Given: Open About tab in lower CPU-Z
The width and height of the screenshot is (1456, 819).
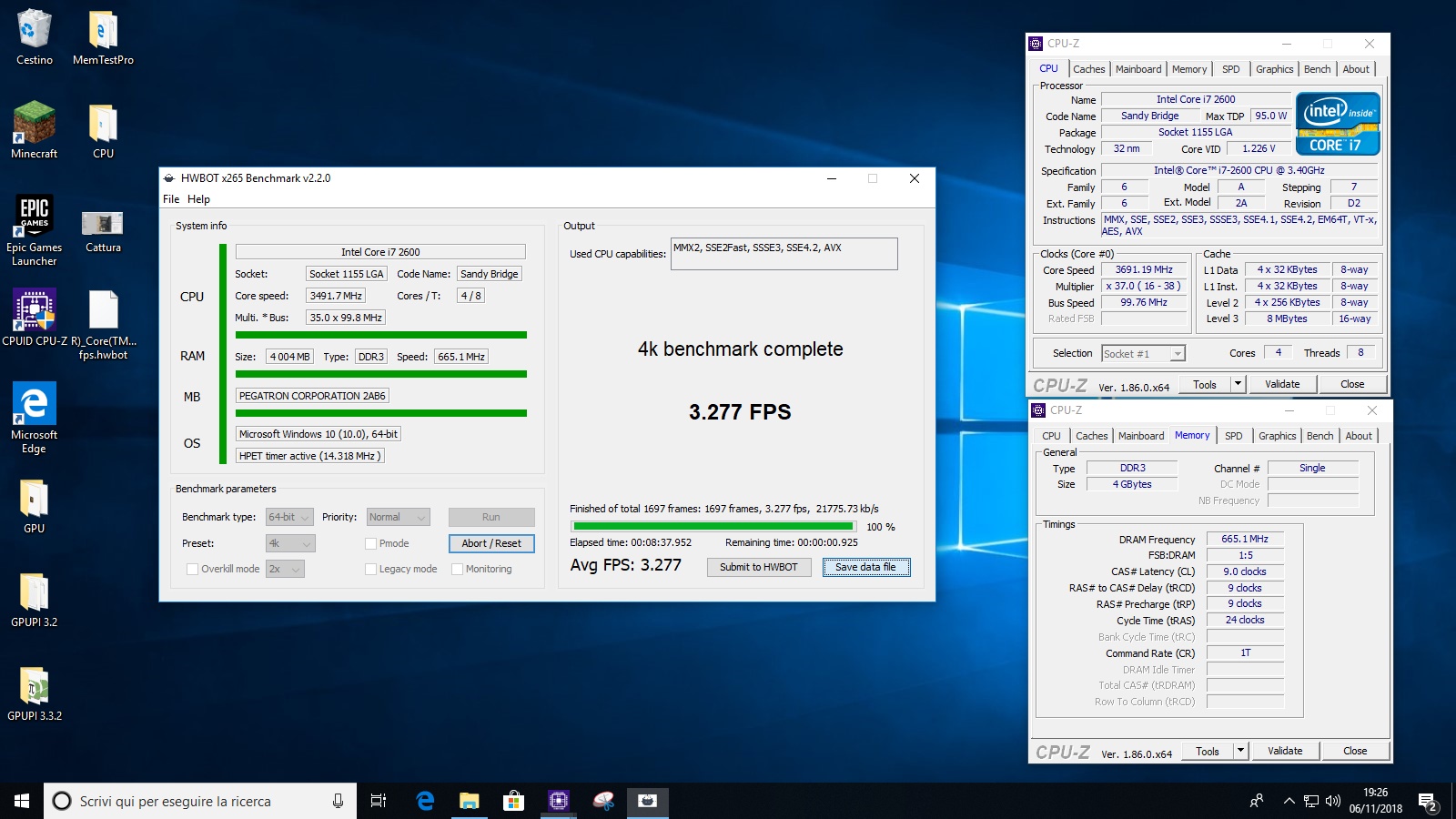Looking at the screenshot, I should [1359, 436].
